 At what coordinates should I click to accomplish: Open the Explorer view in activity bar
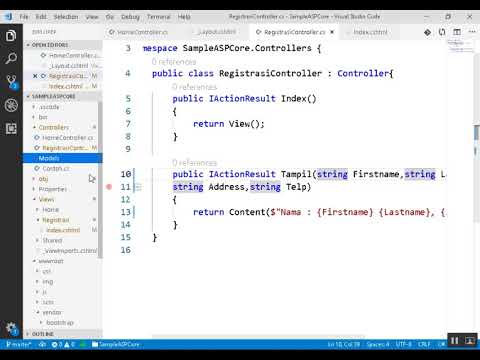11,35
